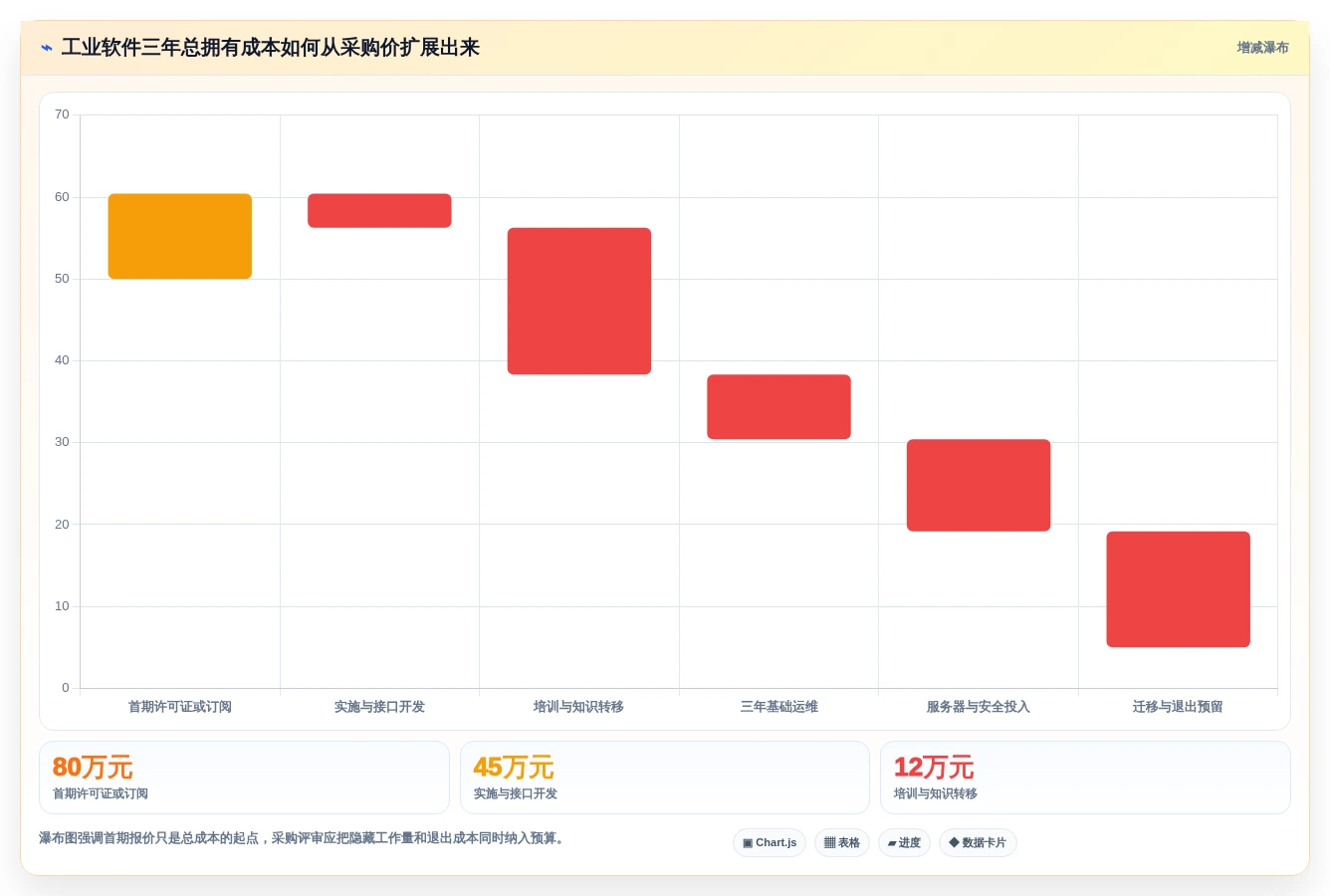Click the red 迁移与退出预留 bar
1330x896 pixels.
(x=1178, y=589)
